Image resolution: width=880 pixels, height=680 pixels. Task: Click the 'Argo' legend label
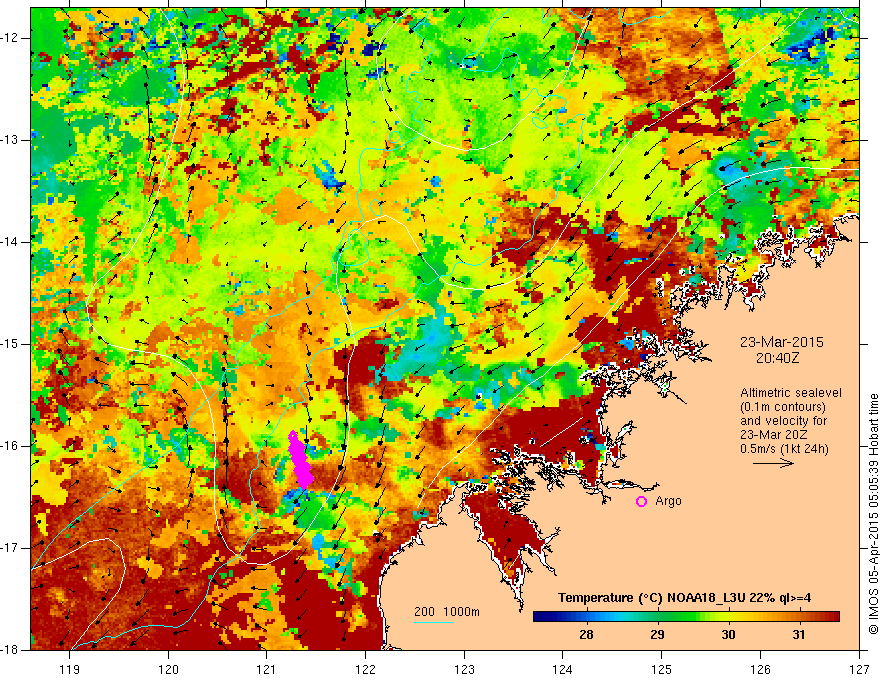(x=668, y=501)
